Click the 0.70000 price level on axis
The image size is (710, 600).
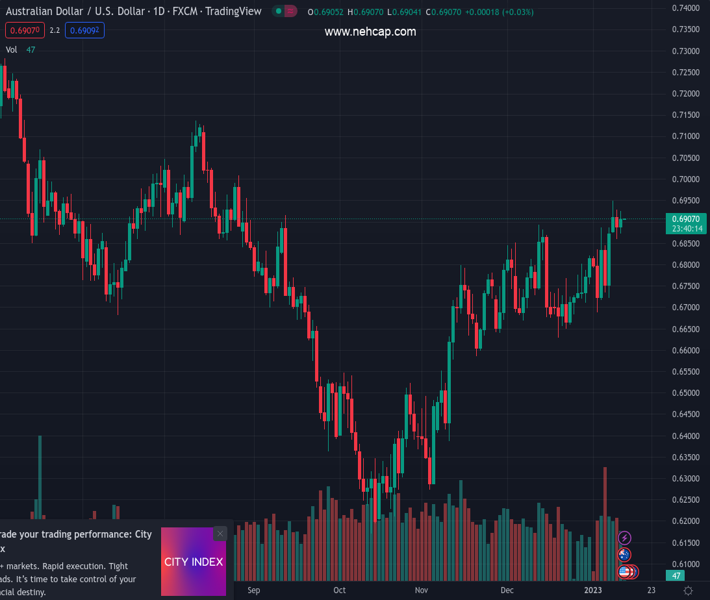pos(686,179)
